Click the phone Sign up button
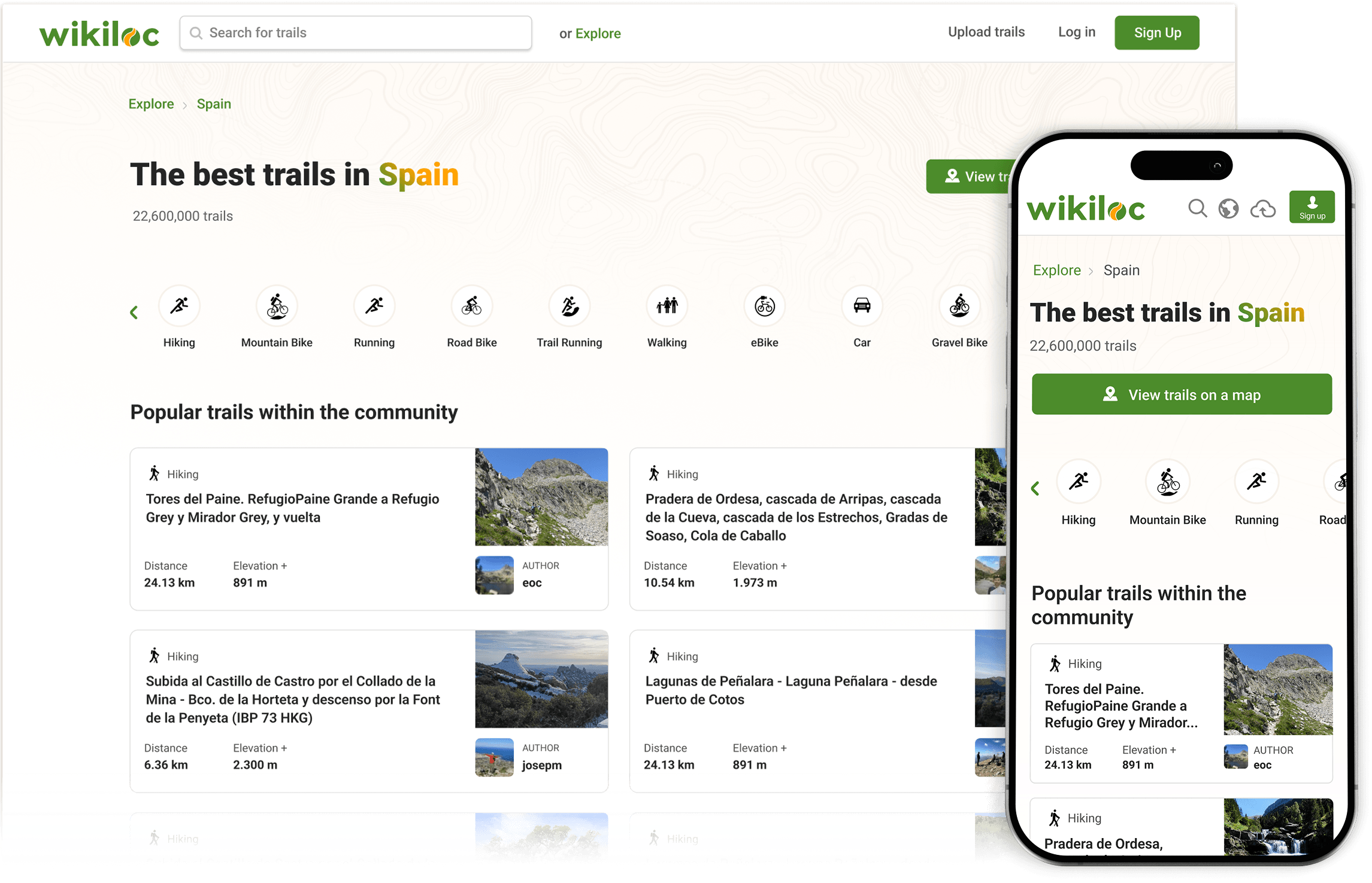This screenshot has height=883, width=1372. [x=1312, y=207]
